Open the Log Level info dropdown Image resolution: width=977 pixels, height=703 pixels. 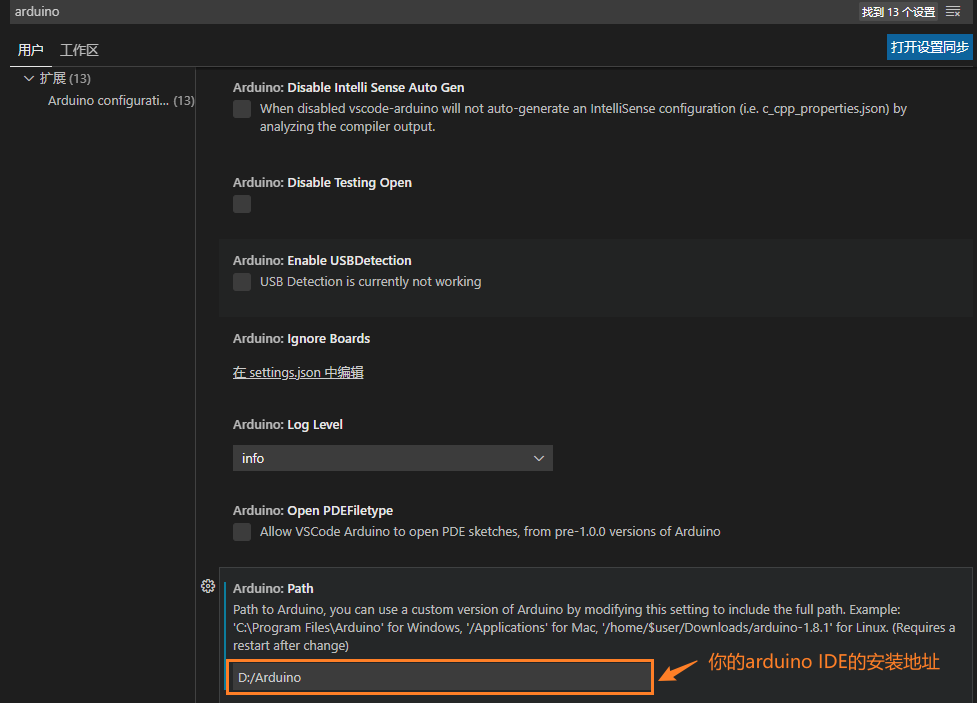point(393,458)
